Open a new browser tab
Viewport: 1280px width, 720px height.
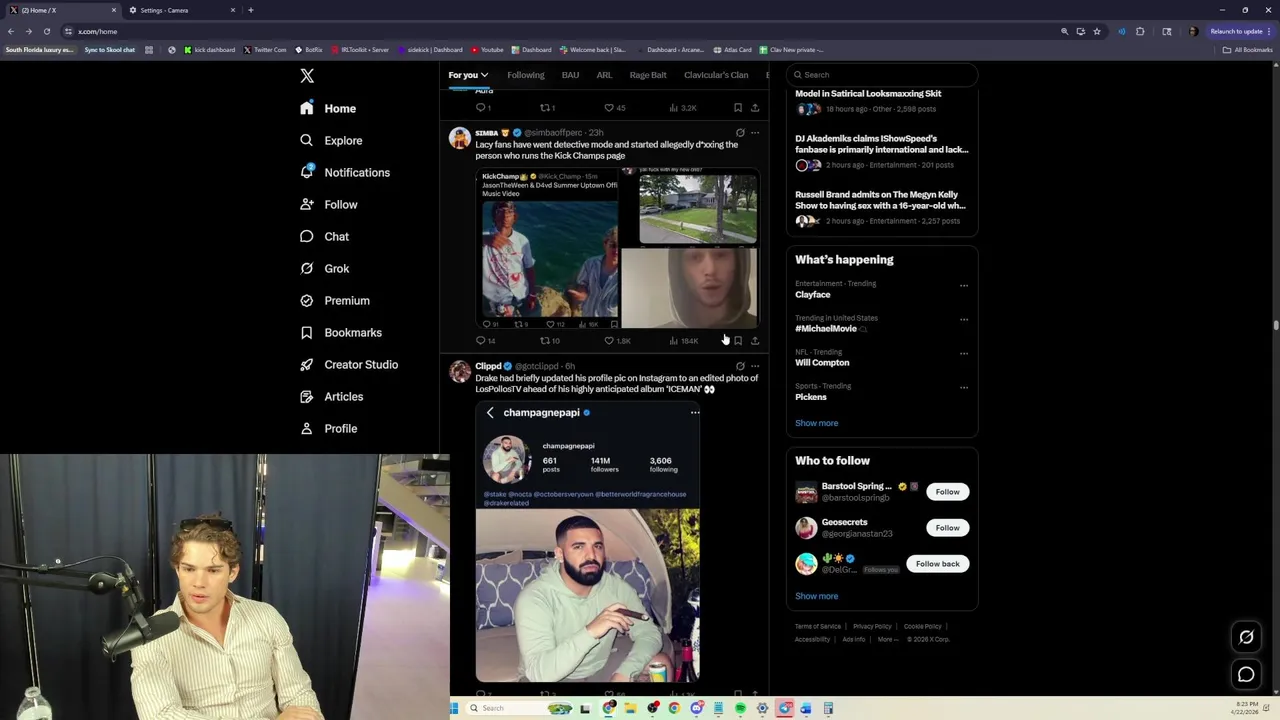pyautogui.click(x=251, y=10)
